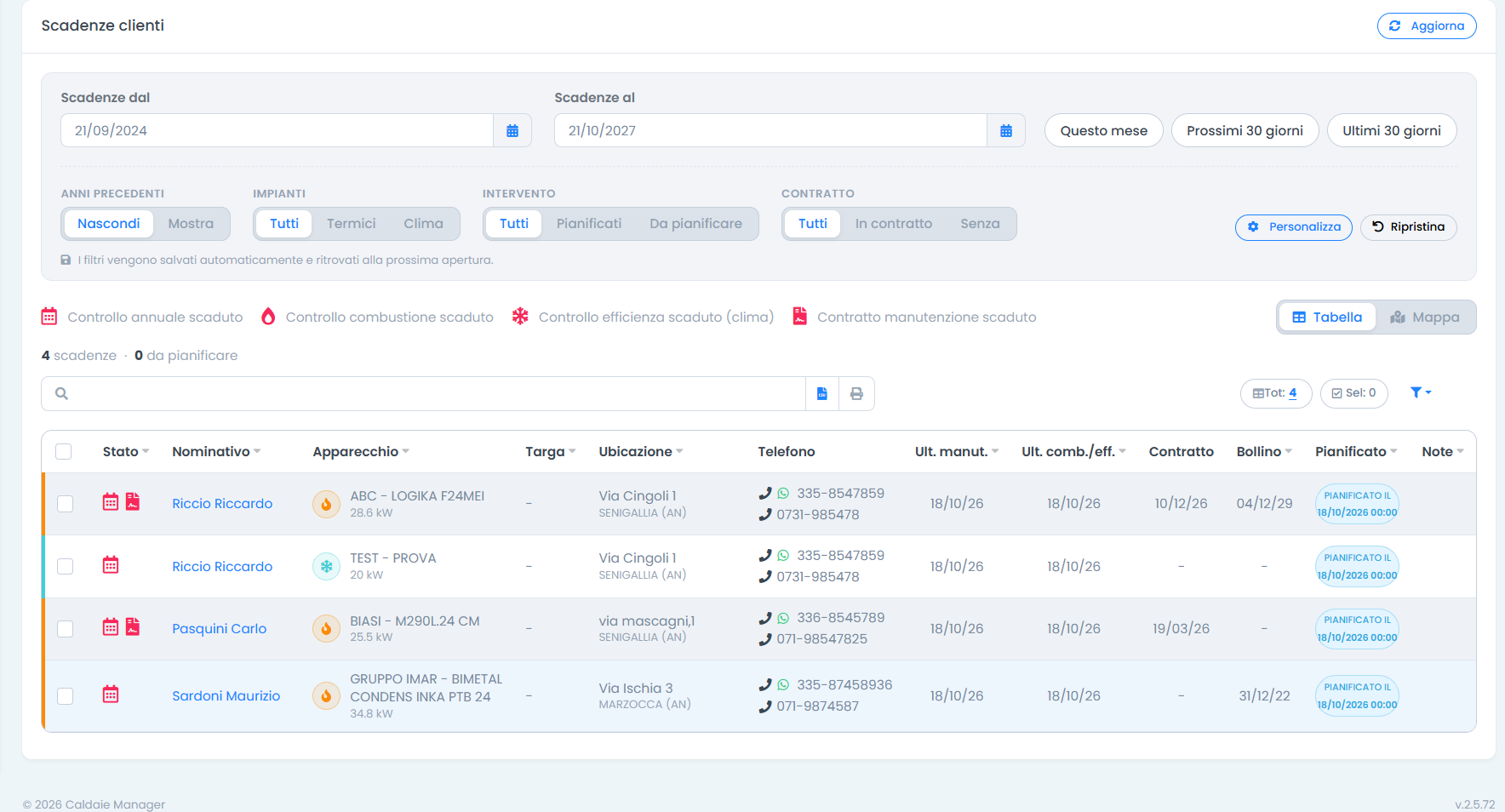Tick checkbox for LOGIKA F24MEI row

pos(65,504)
